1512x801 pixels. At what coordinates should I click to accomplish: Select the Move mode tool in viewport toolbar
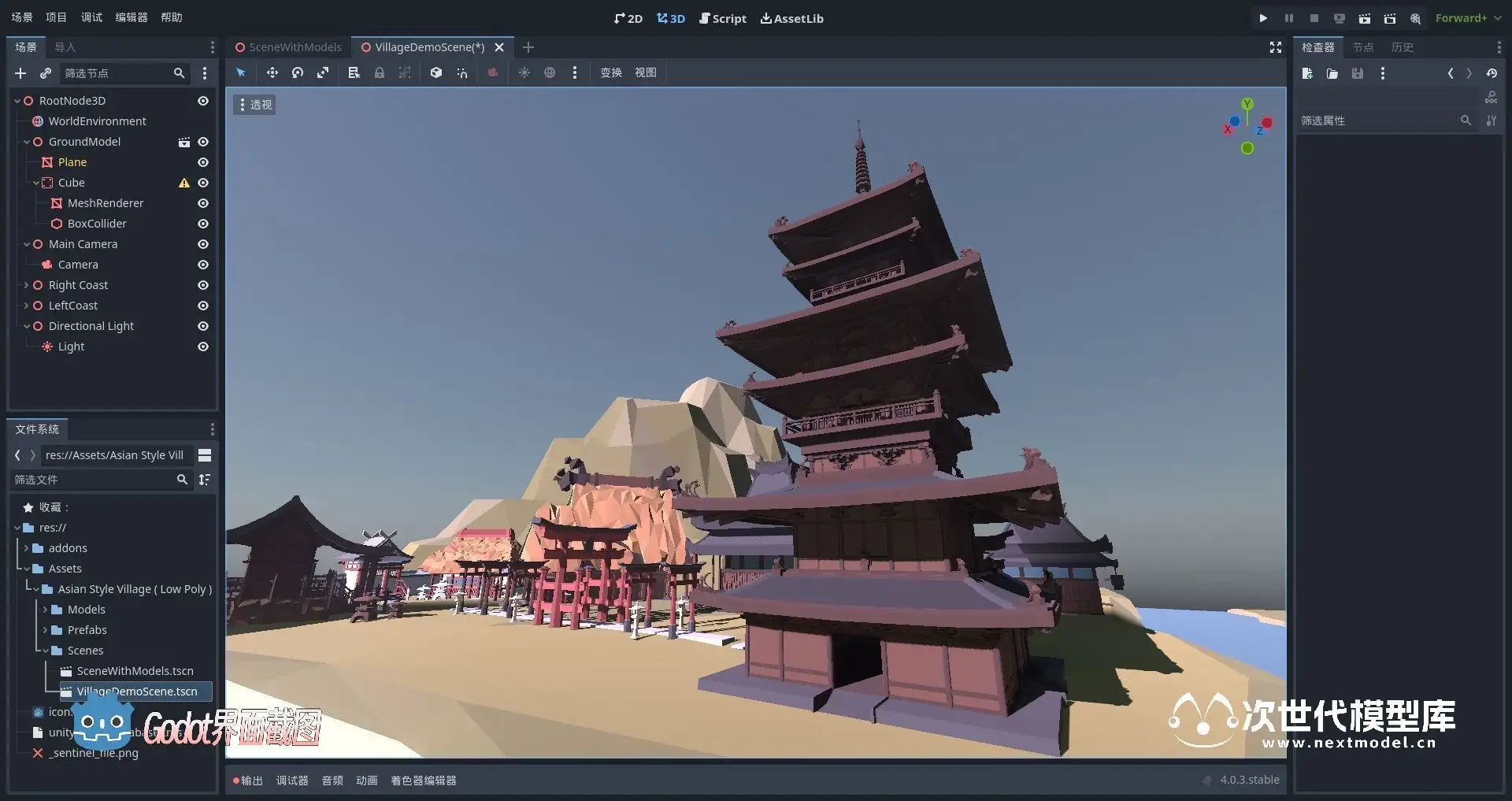(272, 72)
